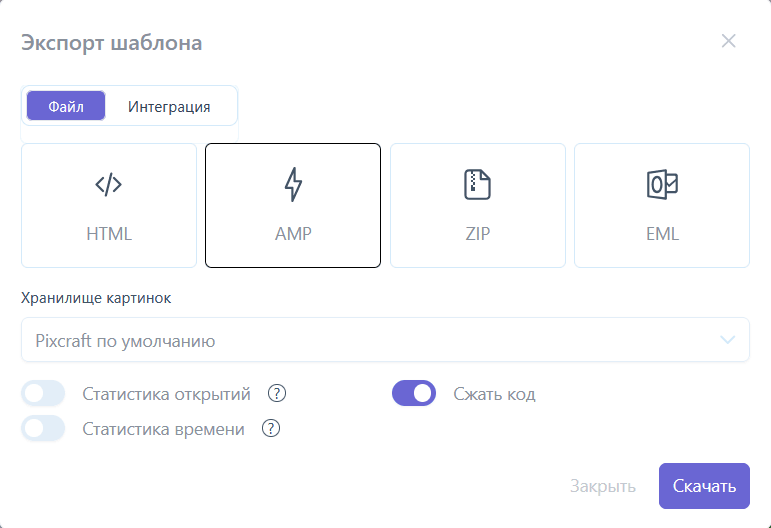Select the ZIP label text

[x=478, y=234]
